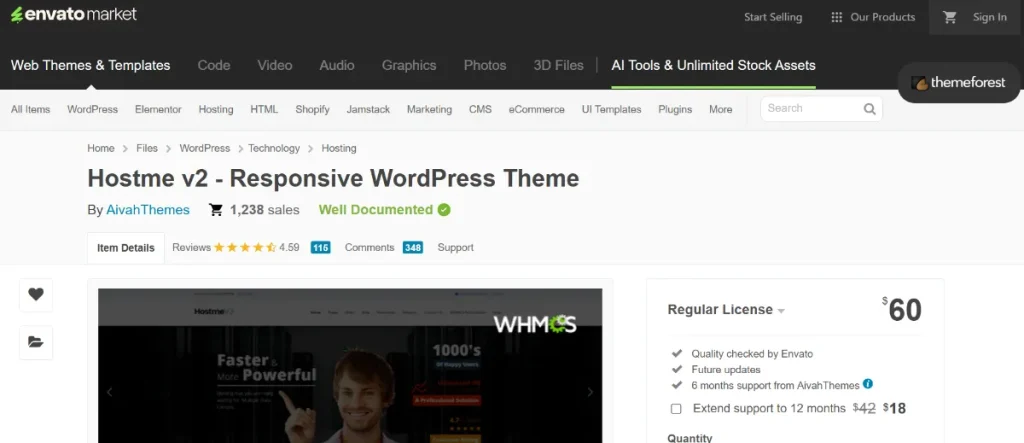Open the CMS category
Screen dimensions: 1024x443
click(480, 110)
